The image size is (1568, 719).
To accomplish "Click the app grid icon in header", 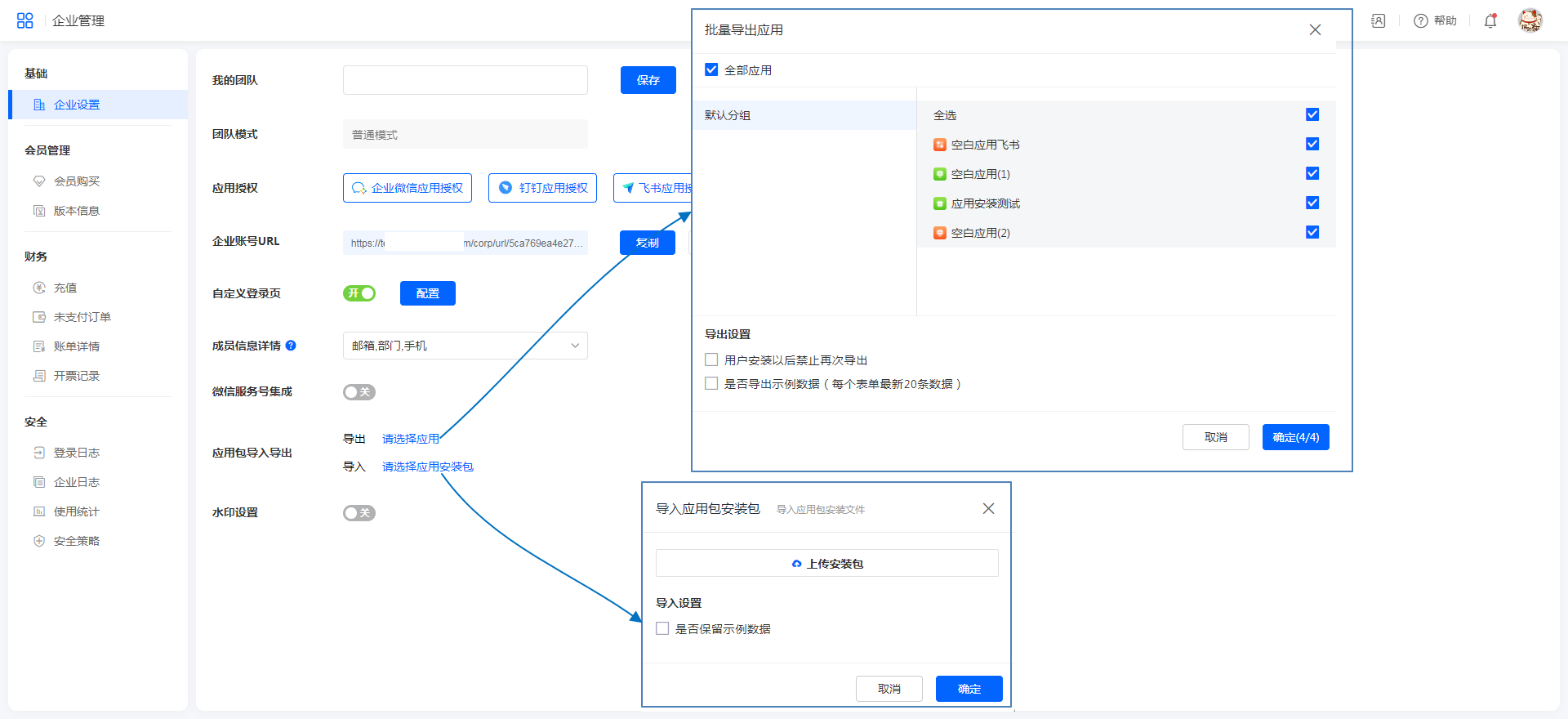I will click(x=24, y=20).
